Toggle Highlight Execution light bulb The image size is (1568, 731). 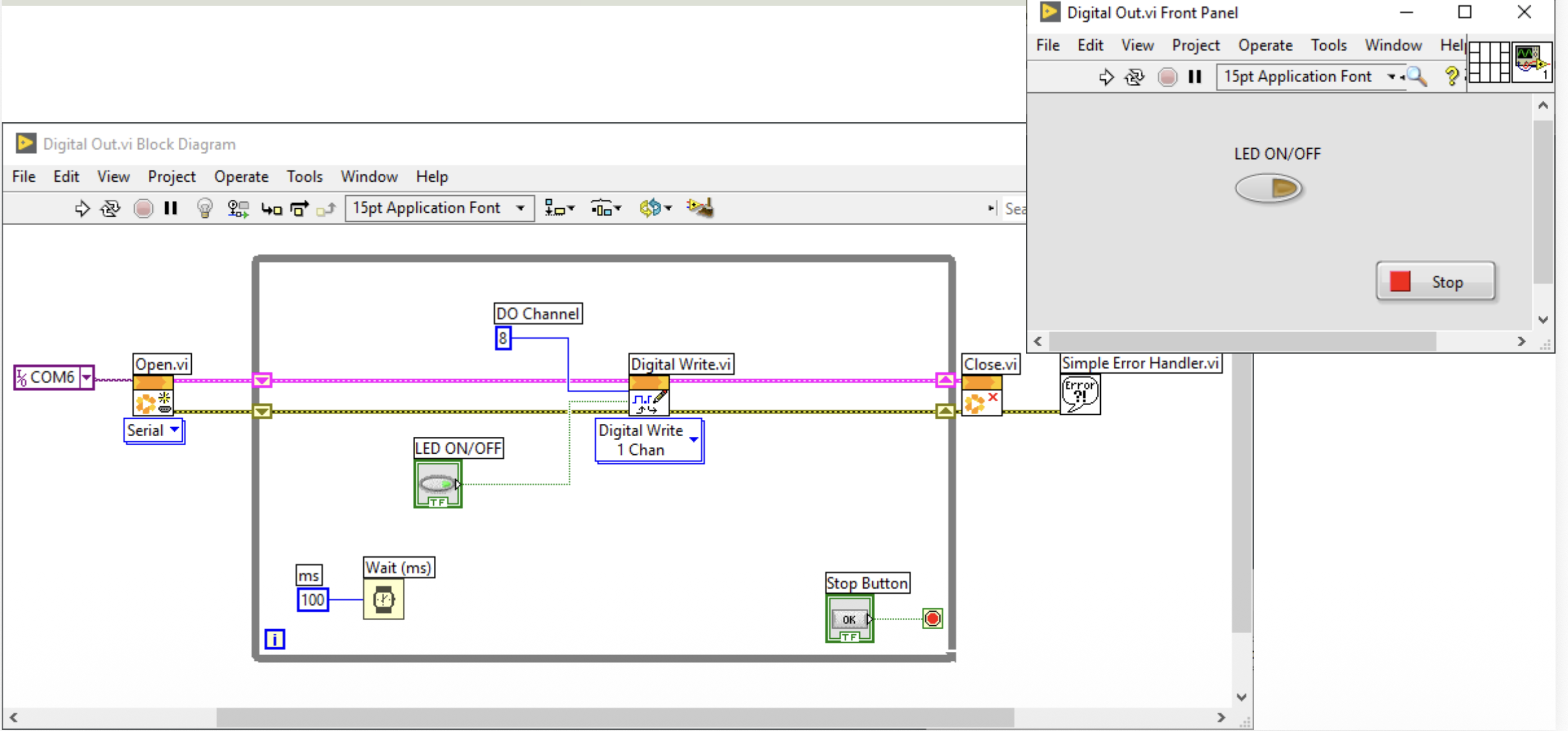click(x=205, y=209)
